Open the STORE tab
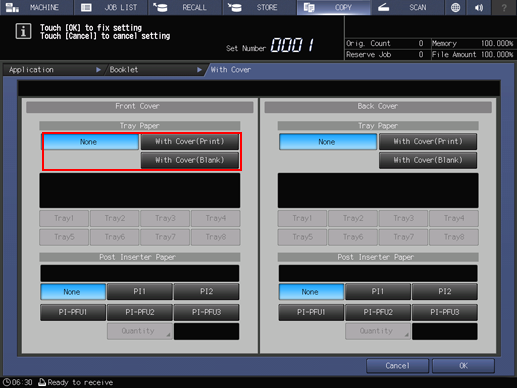 [260, 7]
